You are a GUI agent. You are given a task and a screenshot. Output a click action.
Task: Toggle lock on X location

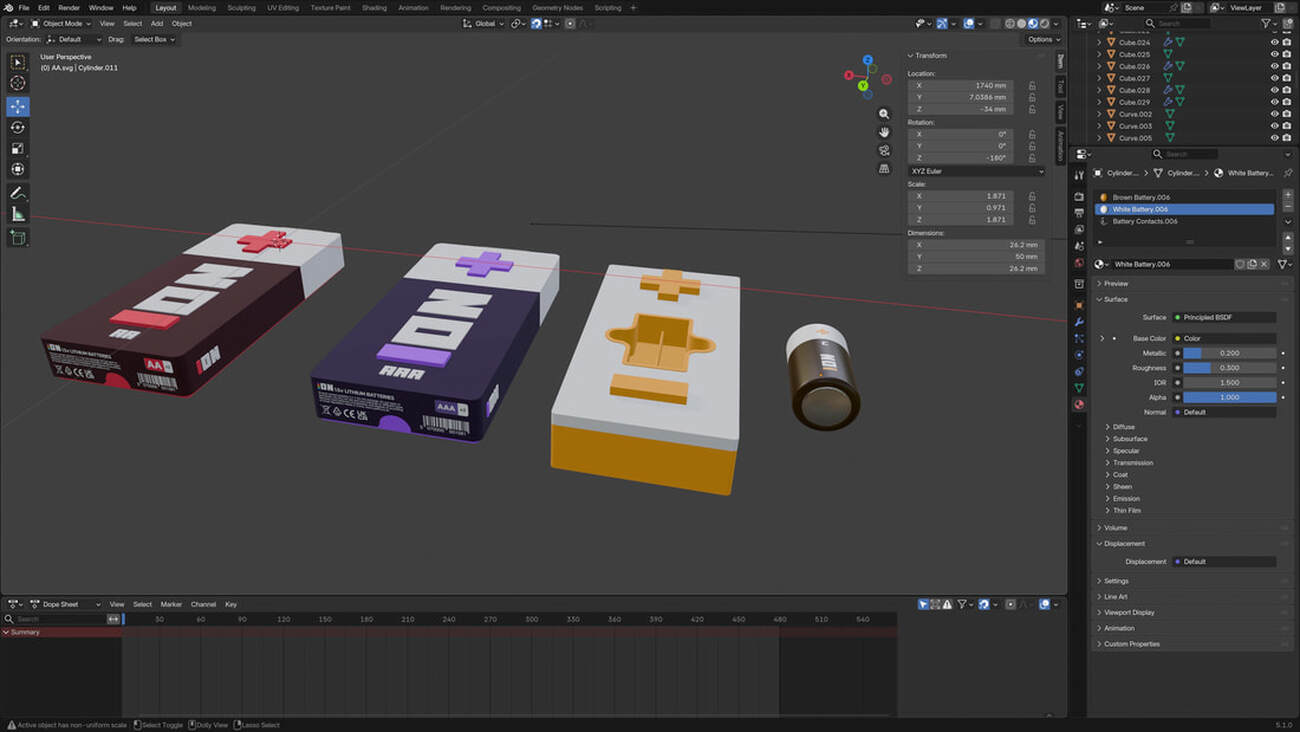(1032, 85)
